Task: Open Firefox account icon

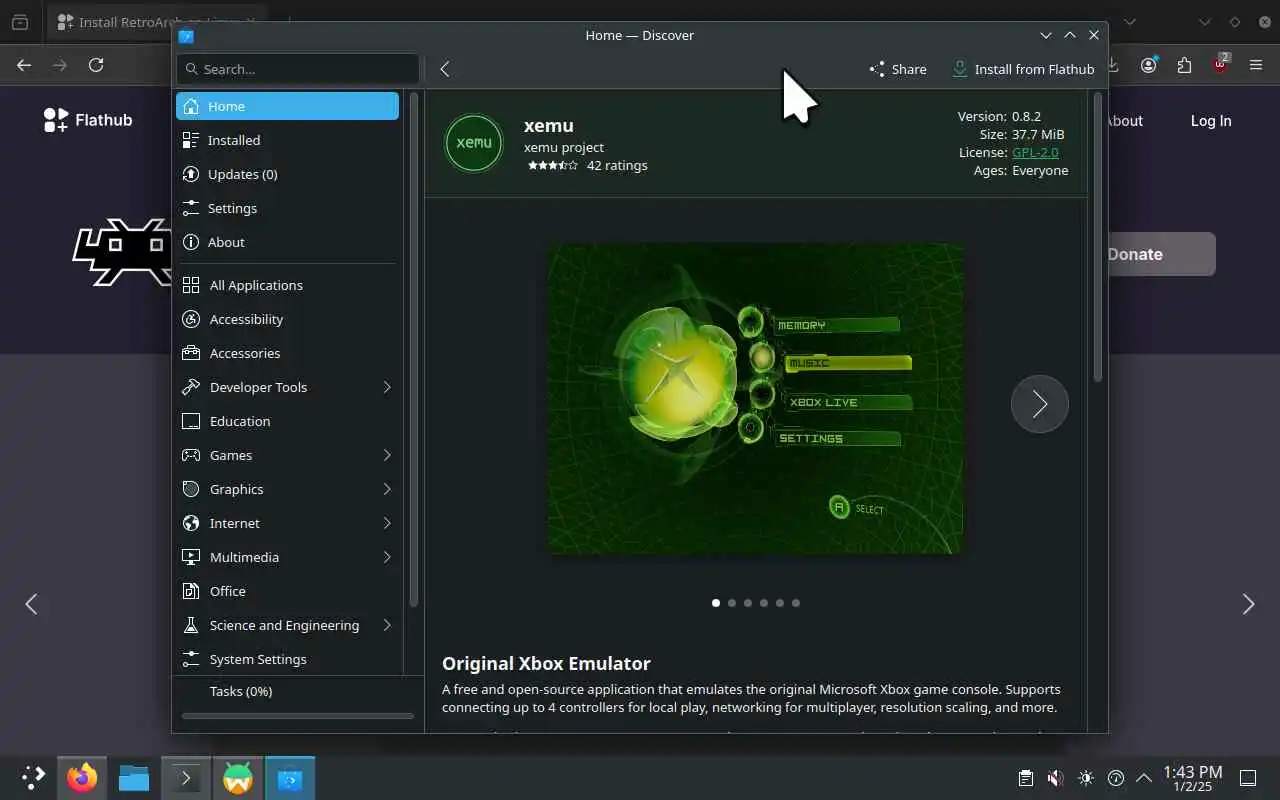Action: coord(1149,65)
